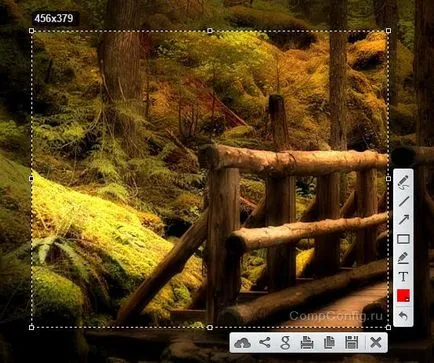
Task: Close the screenshot tool with X
Action: [x=376, y=343]
